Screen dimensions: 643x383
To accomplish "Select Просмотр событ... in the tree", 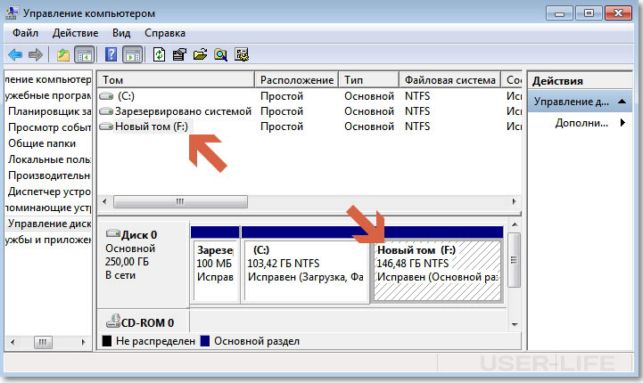I will tap(50, 127).
